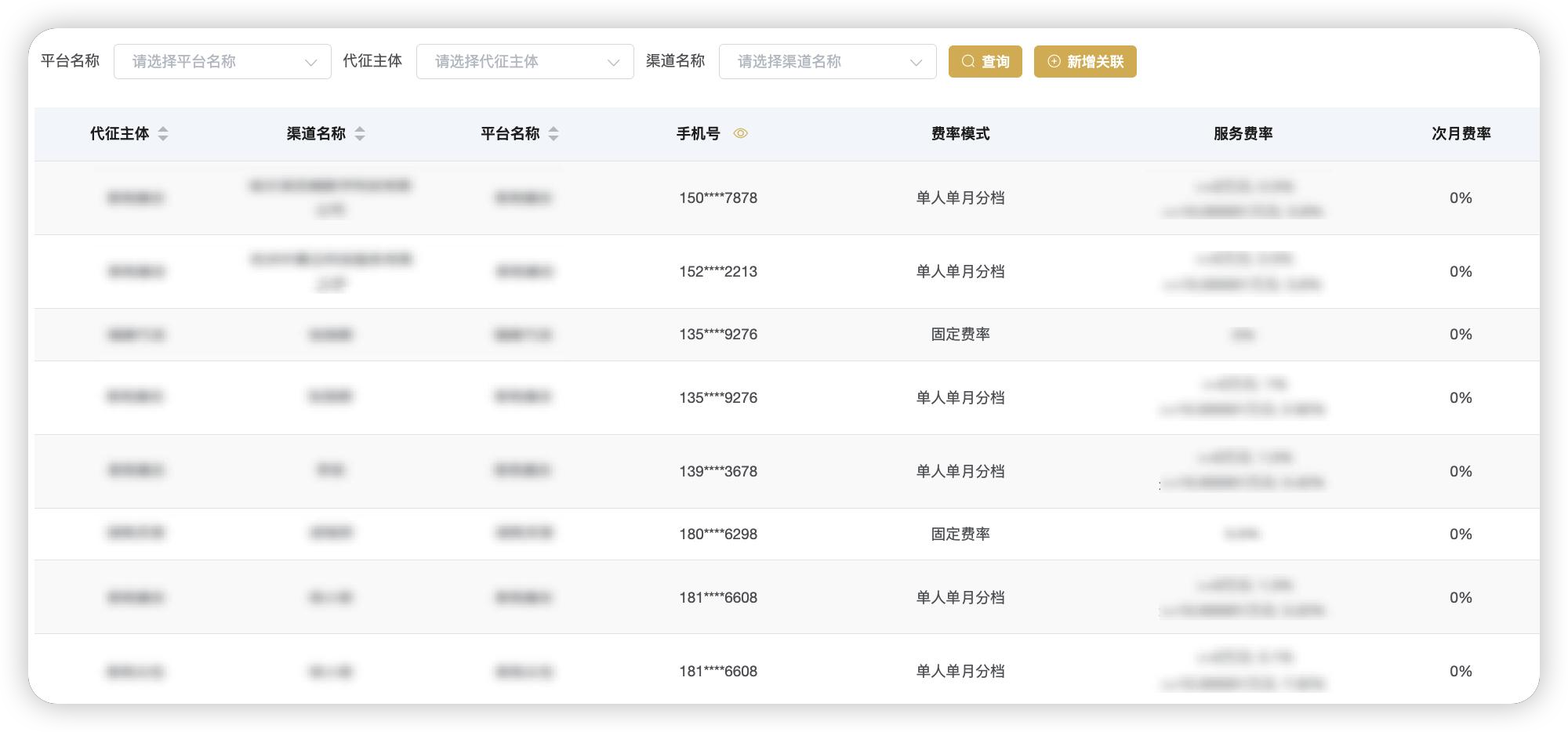Expand the 代征主体 selection dropdown
Screen dimensions: 1568x732
pyautogui.click(x=524, y=62)
